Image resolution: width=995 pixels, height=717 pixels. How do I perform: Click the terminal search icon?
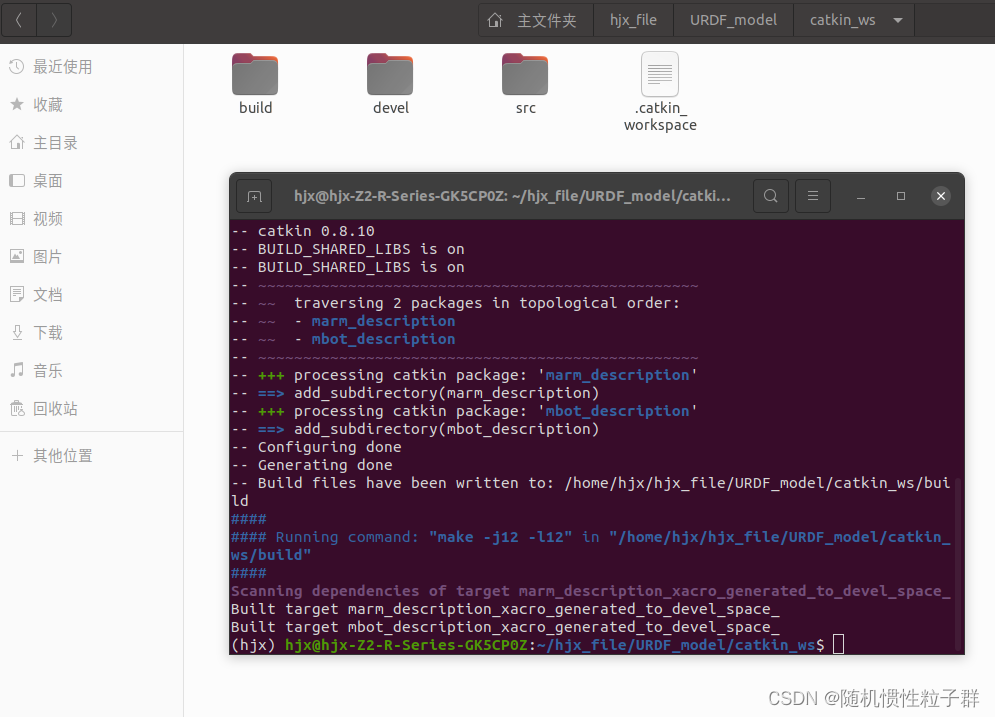(x=771, y=196)
